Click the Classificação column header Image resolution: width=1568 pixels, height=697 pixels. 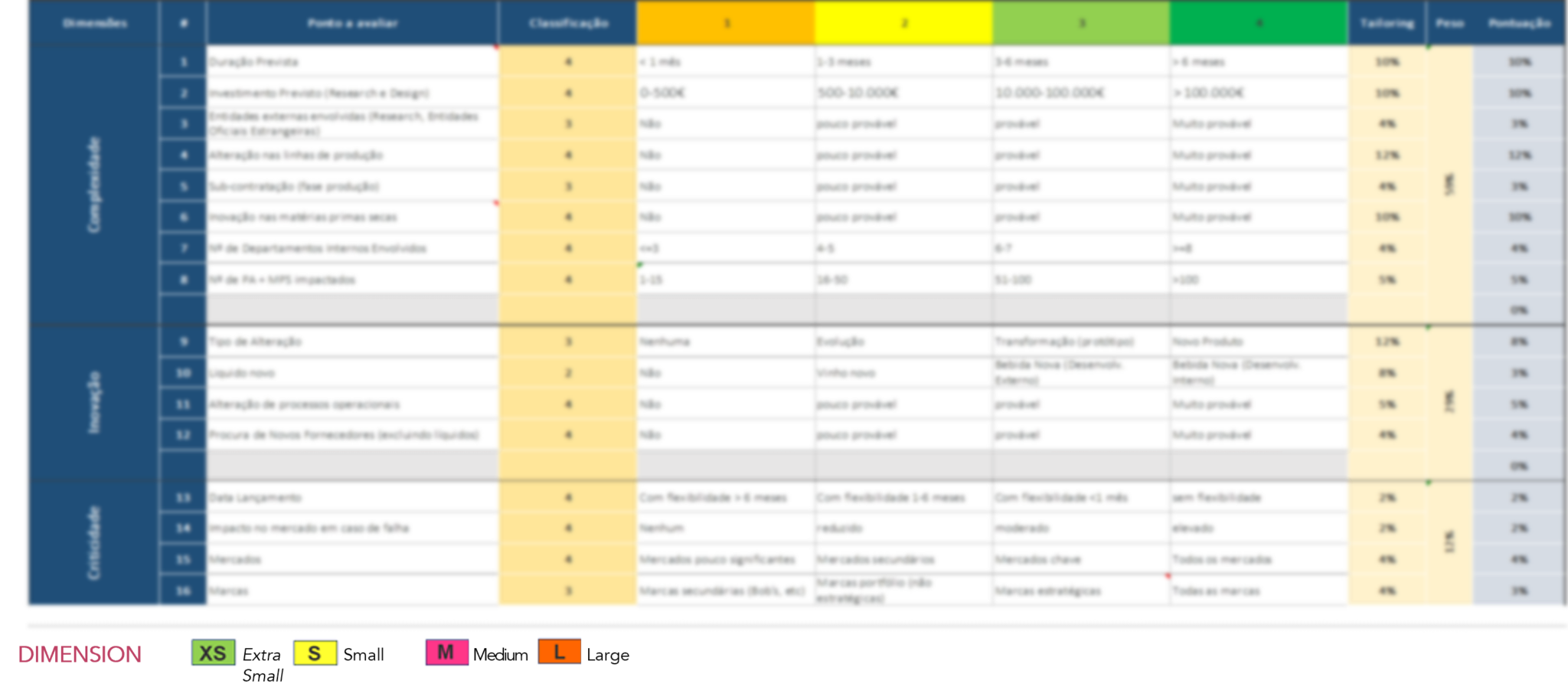(x=566, y=23)
